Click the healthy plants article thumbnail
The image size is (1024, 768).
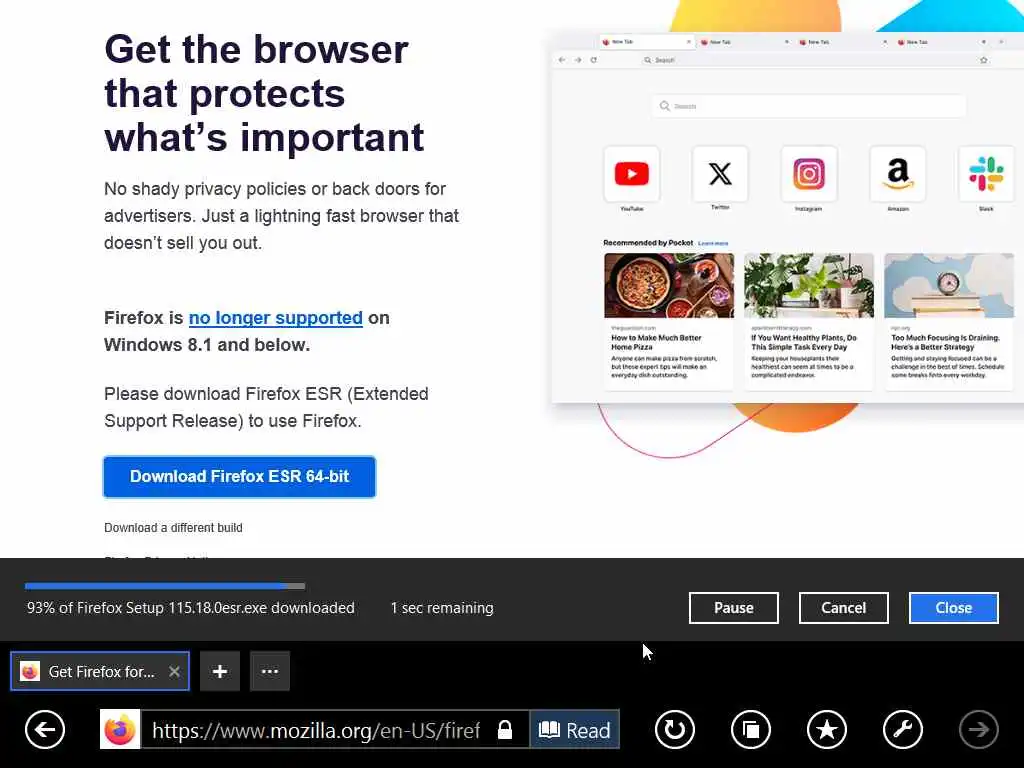[808, 285]
